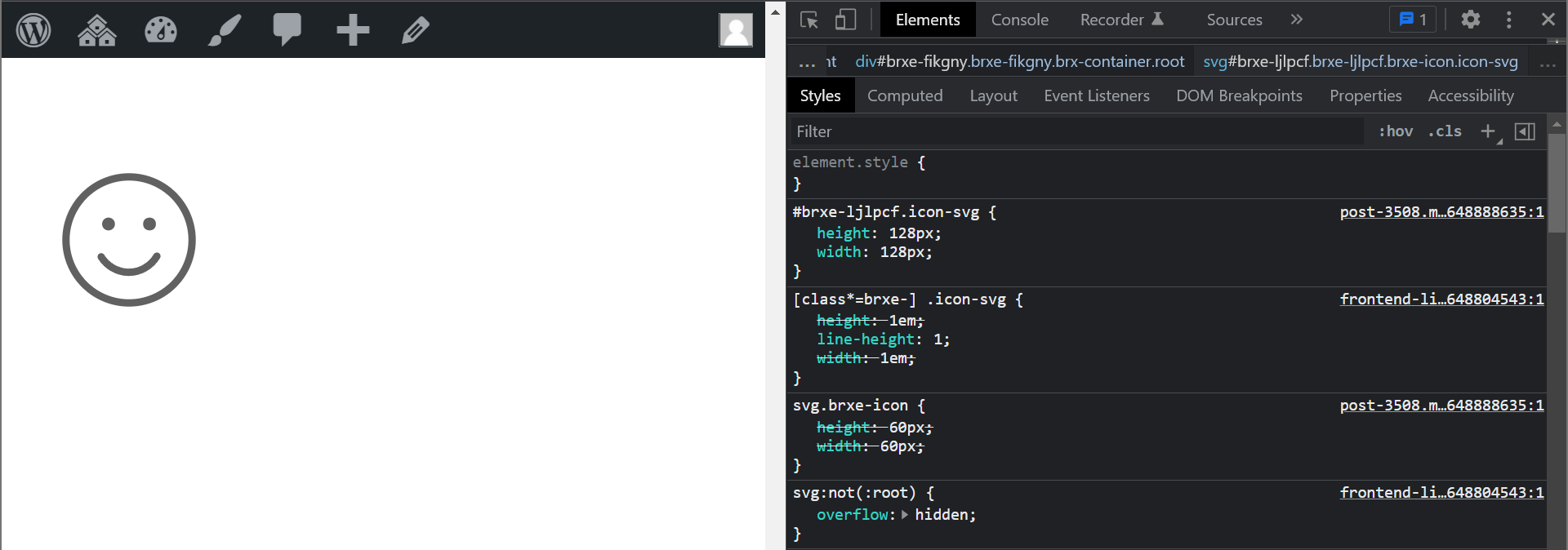Open post-3508 source link for #brxe-ljlpcf rule
The image size is (1568, 550).
pyautogui.click(x=1441, y=212)
